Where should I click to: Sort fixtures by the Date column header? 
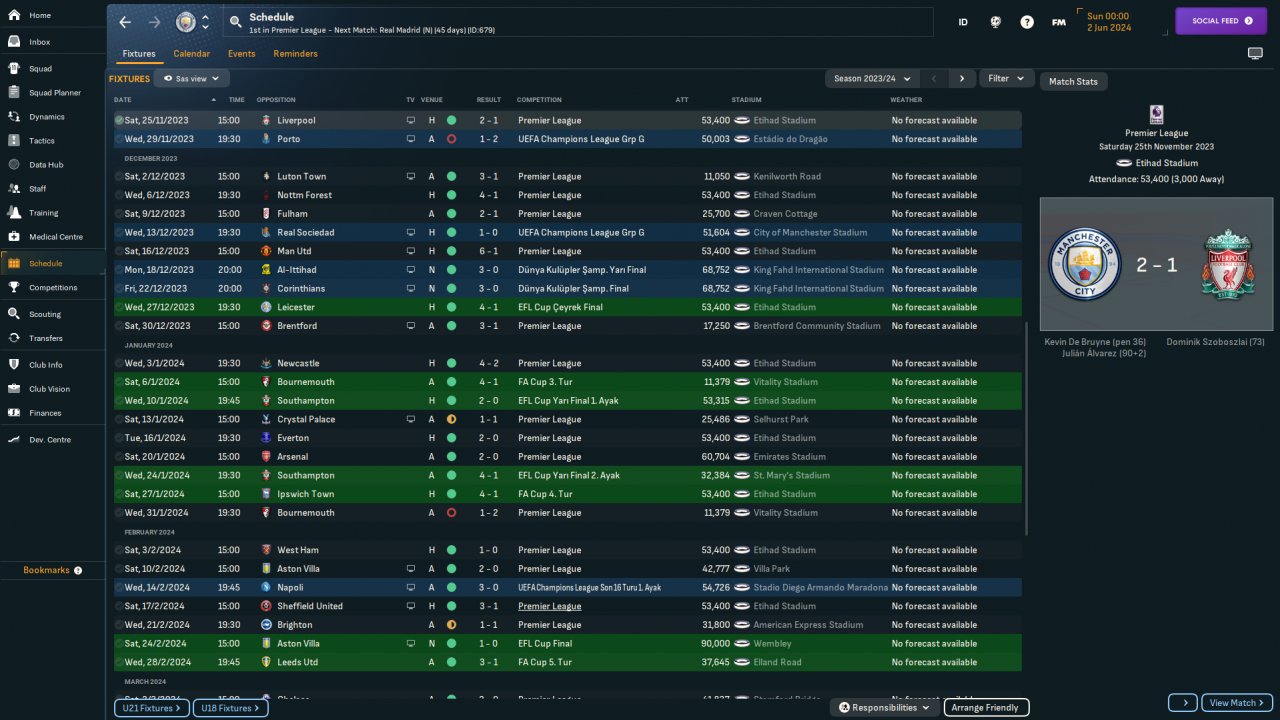tap(123, 100)
